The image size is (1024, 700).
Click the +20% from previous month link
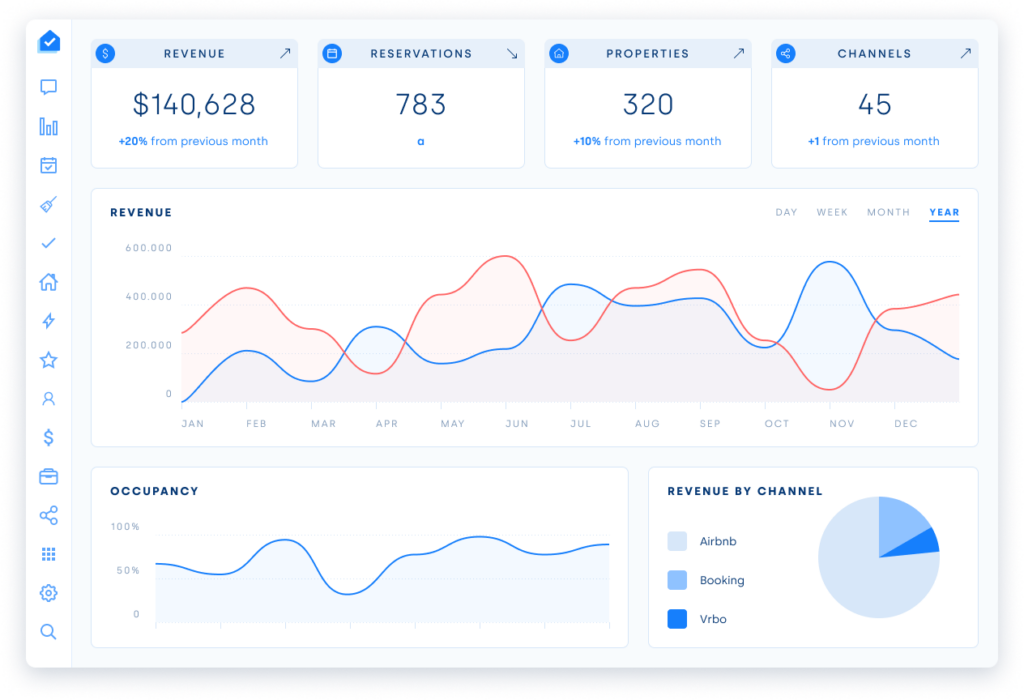[194, 141]
